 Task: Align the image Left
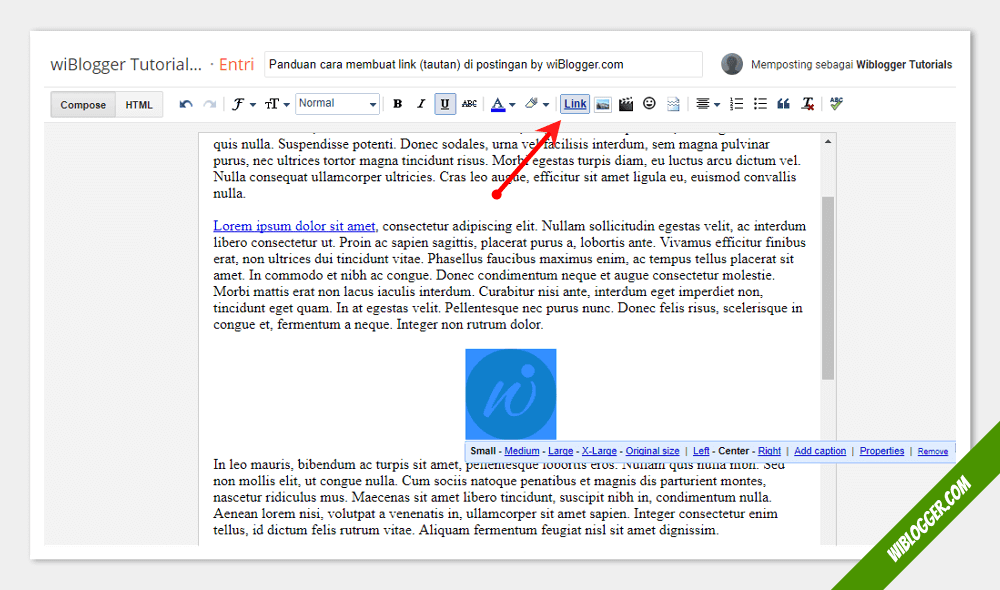(701, 451)
